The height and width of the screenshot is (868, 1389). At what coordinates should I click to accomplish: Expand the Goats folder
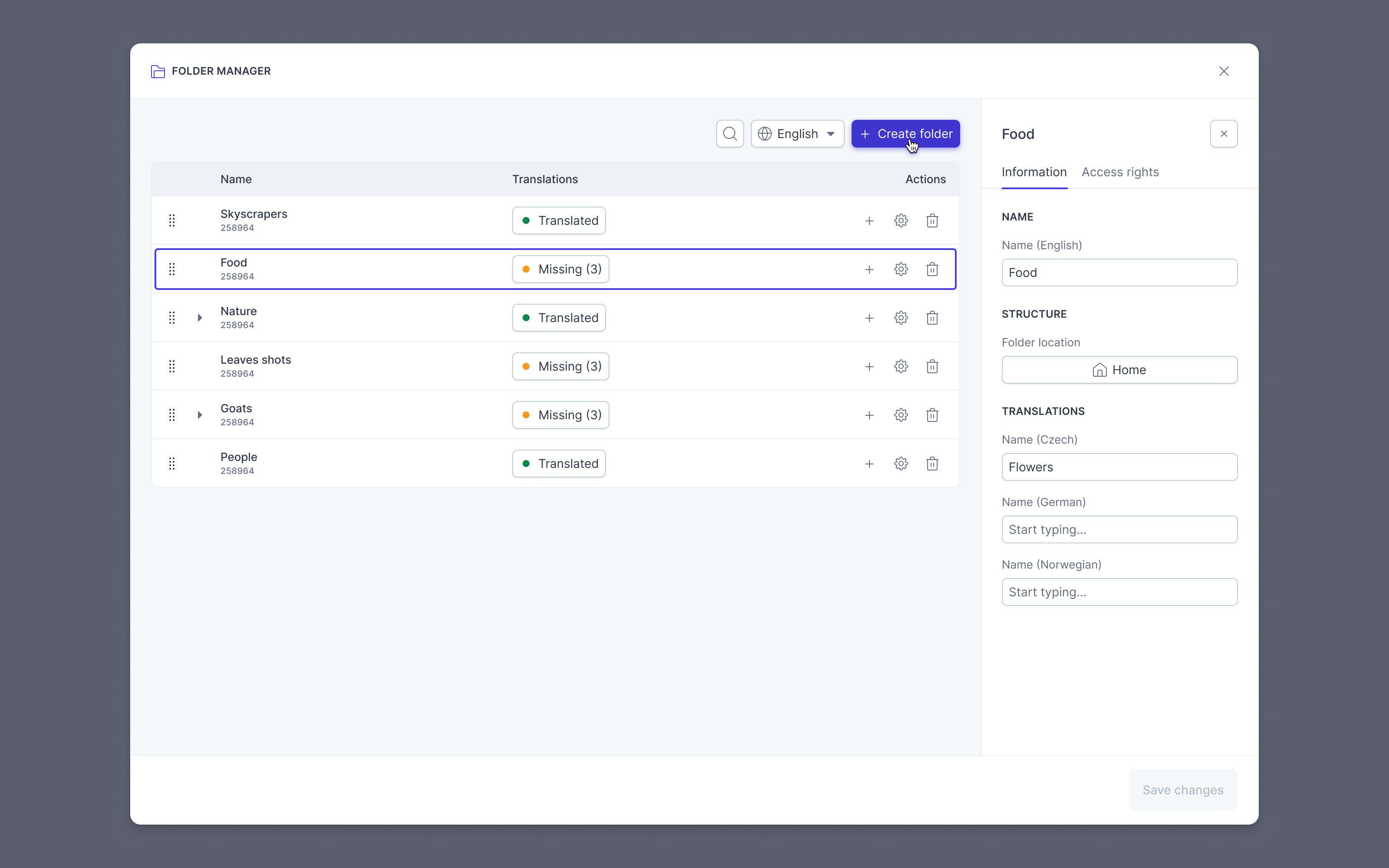click(199, 414)
